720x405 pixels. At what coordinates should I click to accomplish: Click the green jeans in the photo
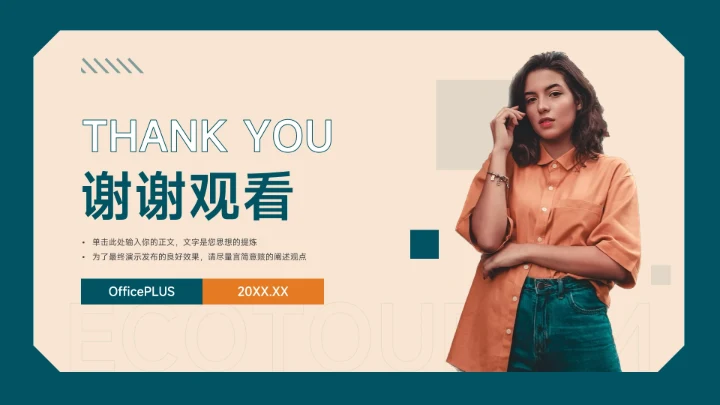click(x=564, y=325)
